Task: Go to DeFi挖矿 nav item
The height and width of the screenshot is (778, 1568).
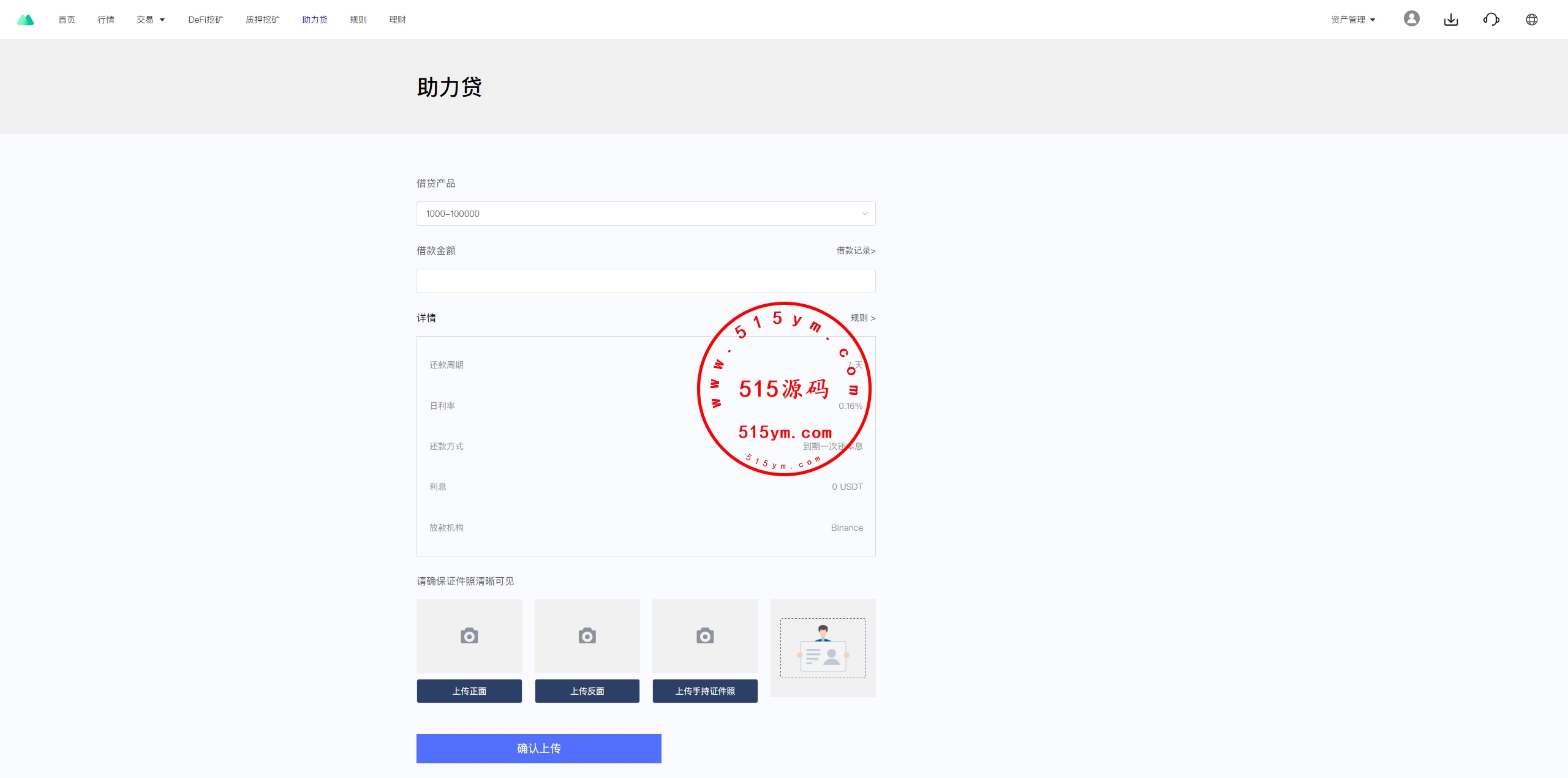Action: [206, 20]
